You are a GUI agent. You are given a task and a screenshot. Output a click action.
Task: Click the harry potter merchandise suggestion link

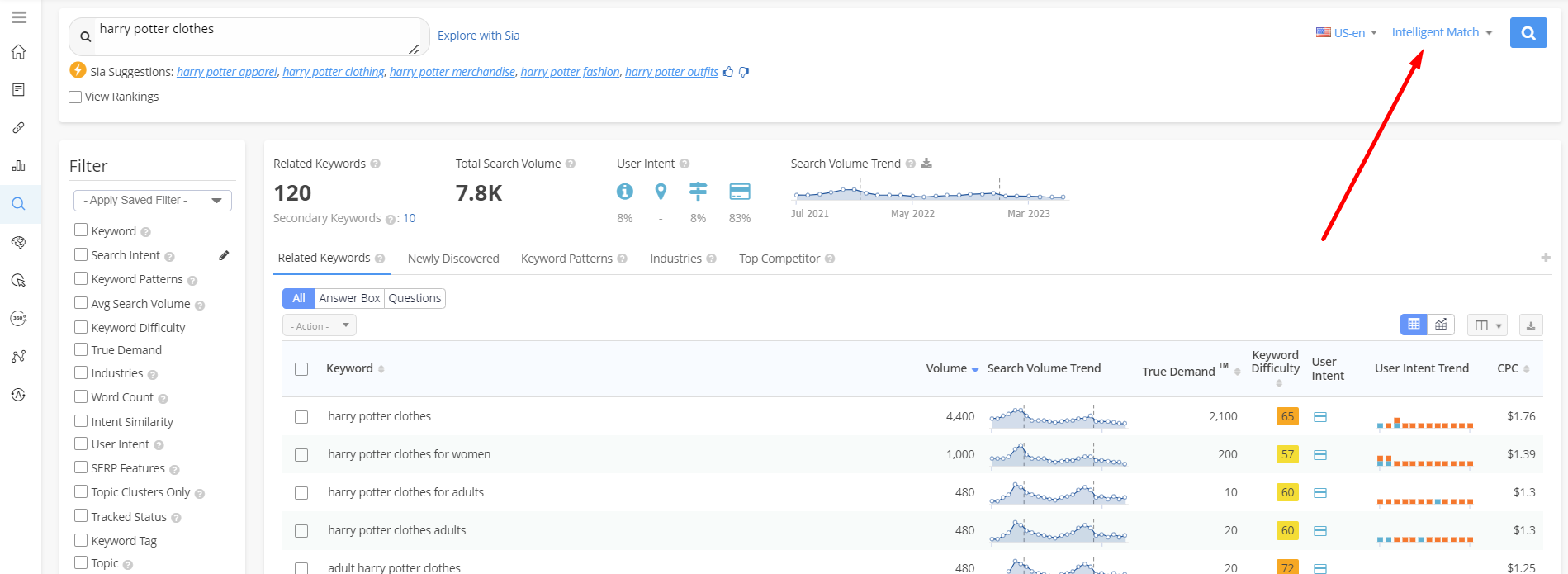click(452, 72)
